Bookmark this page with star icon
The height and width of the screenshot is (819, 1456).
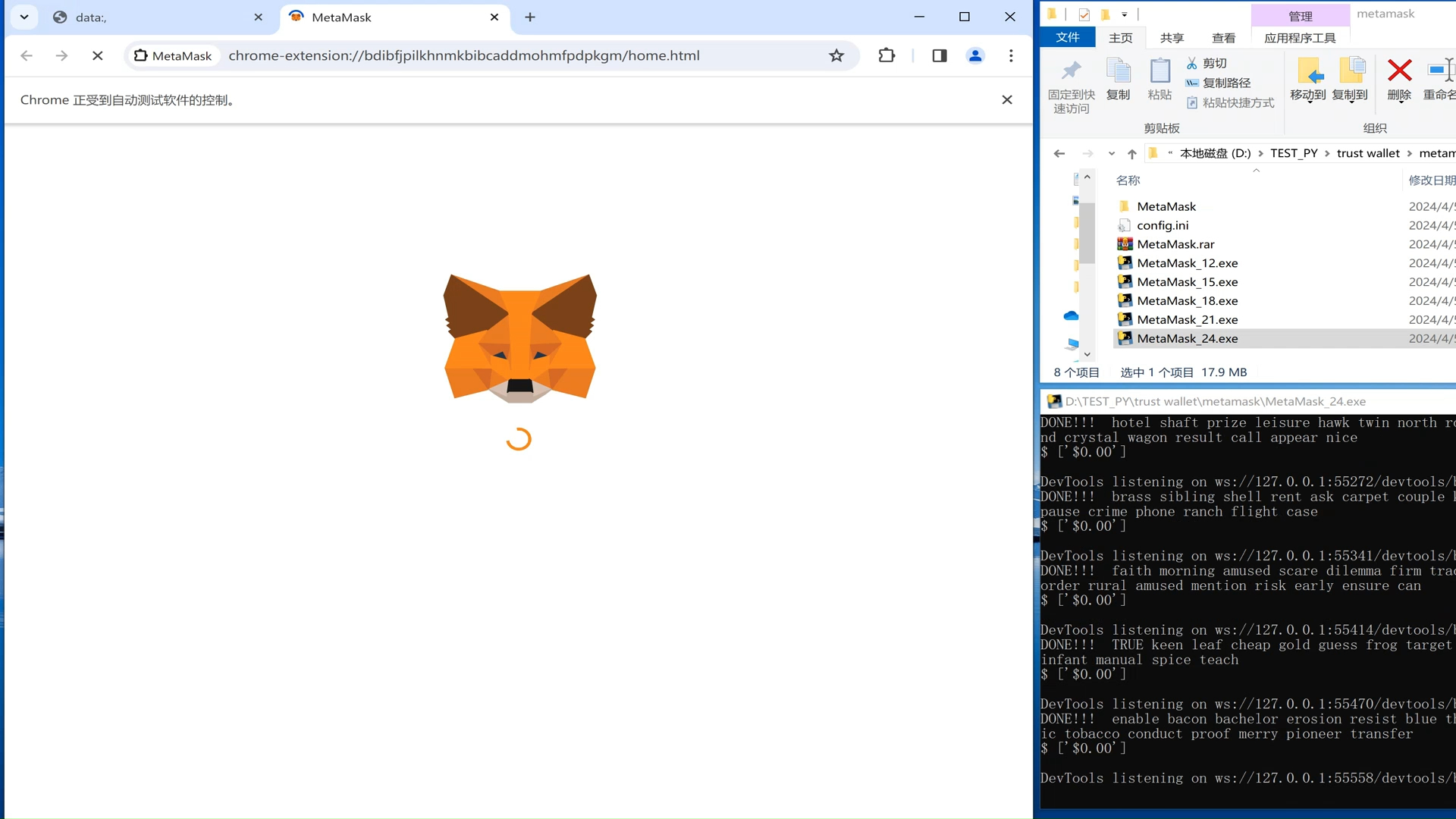[x=836, y=55]
